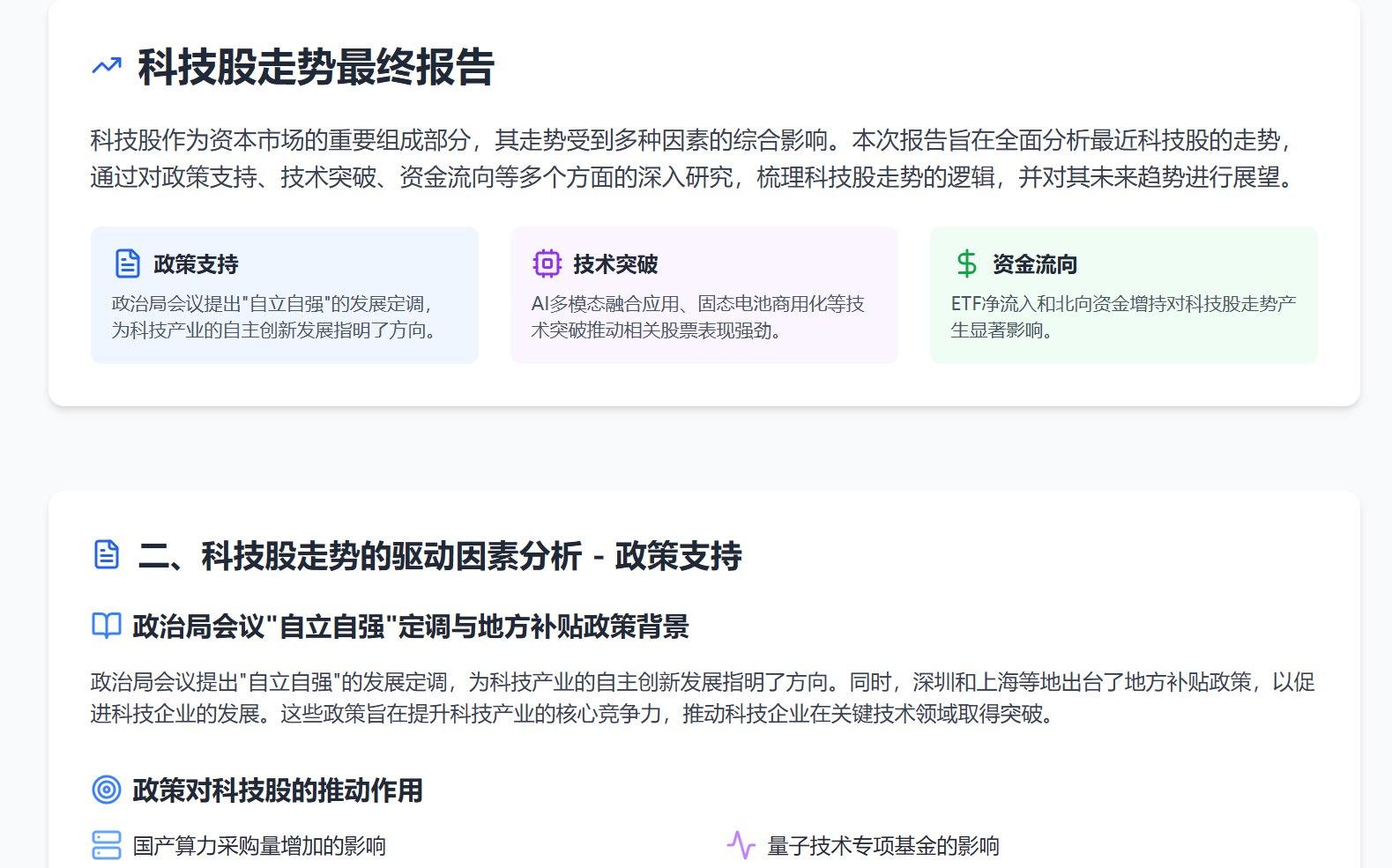Click the purple chip icon for 技术突破
Image resolution: width=1392 pixels, height=868 pixels.
[547, 263]
